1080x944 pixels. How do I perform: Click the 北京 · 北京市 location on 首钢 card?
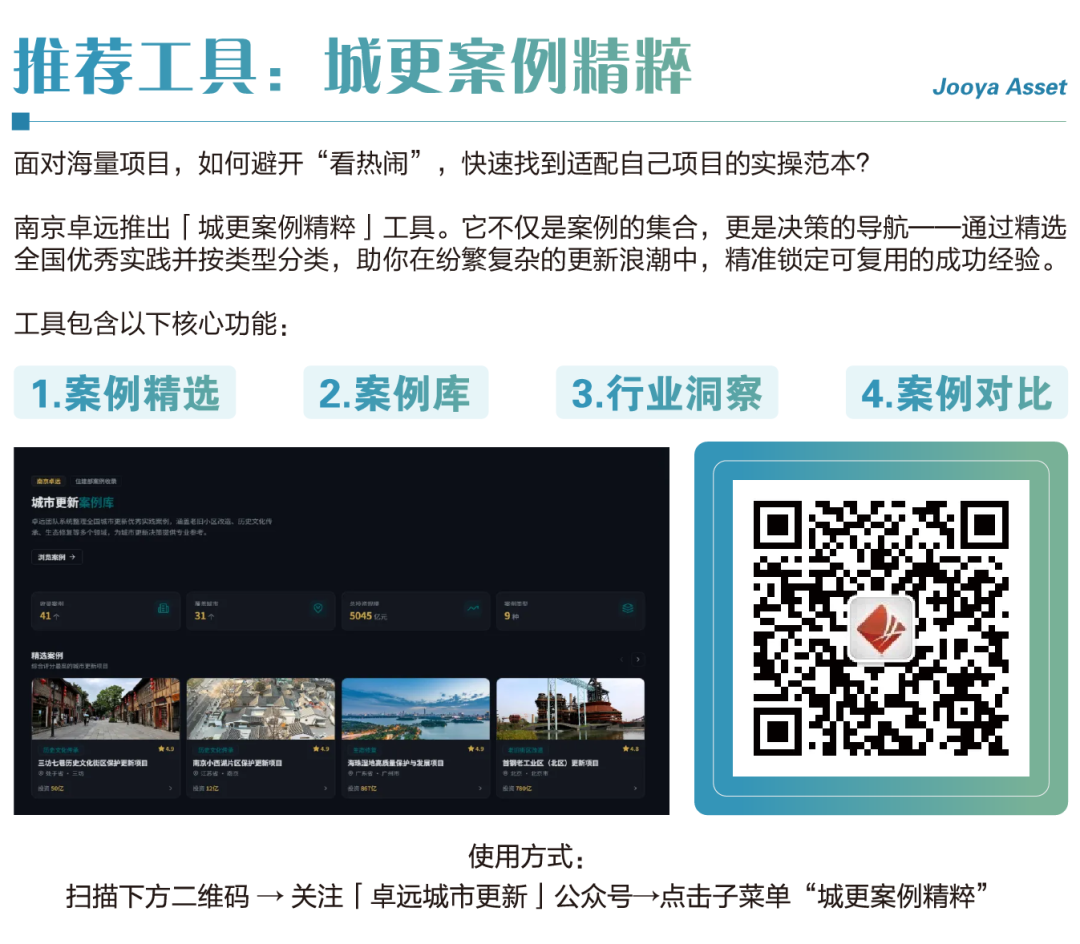coord(526,774)
